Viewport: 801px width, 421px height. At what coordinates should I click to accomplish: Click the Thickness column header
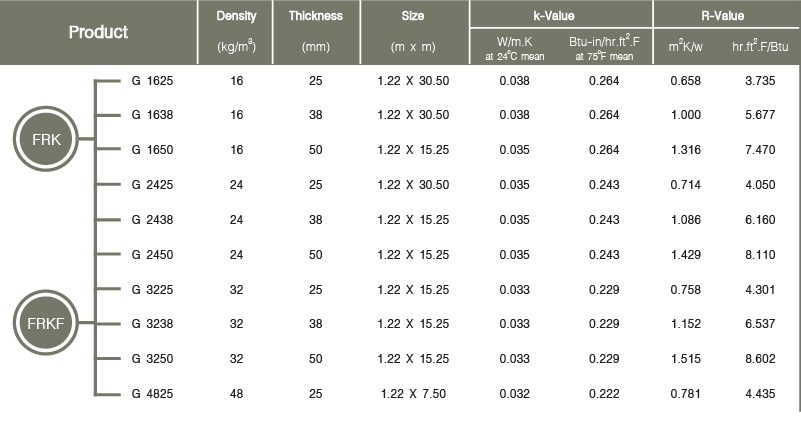(315, 17)
